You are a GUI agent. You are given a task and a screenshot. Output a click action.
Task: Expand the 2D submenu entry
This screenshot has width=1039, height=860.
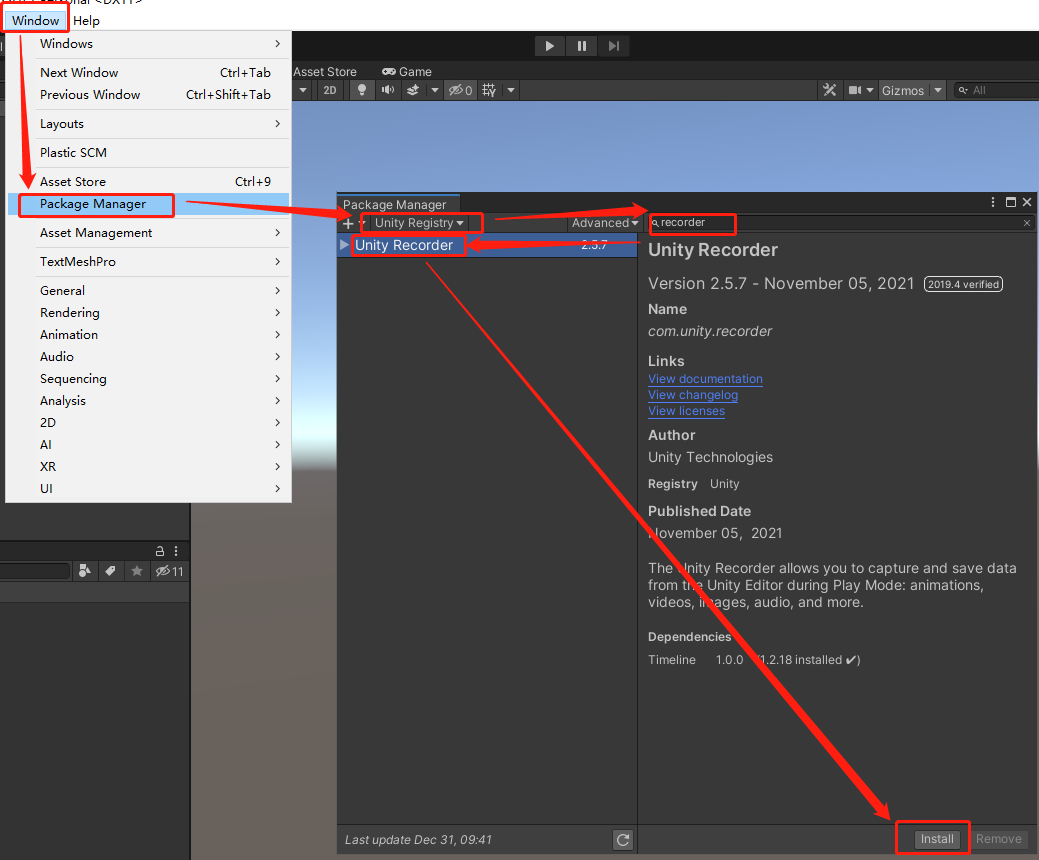[148, 423]
